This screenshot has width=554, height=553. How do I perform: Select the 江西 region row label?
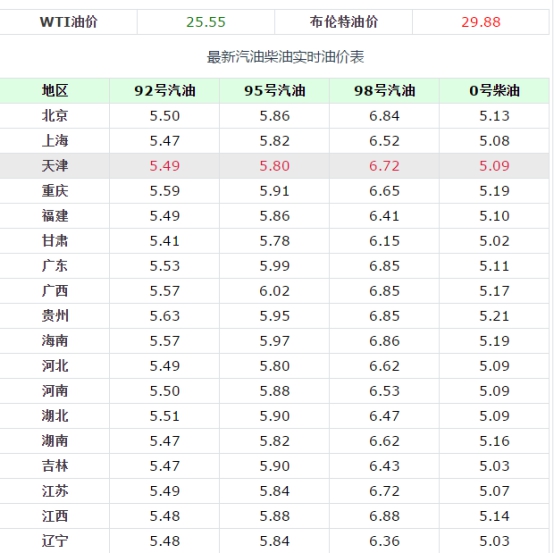tap(54, 516)
